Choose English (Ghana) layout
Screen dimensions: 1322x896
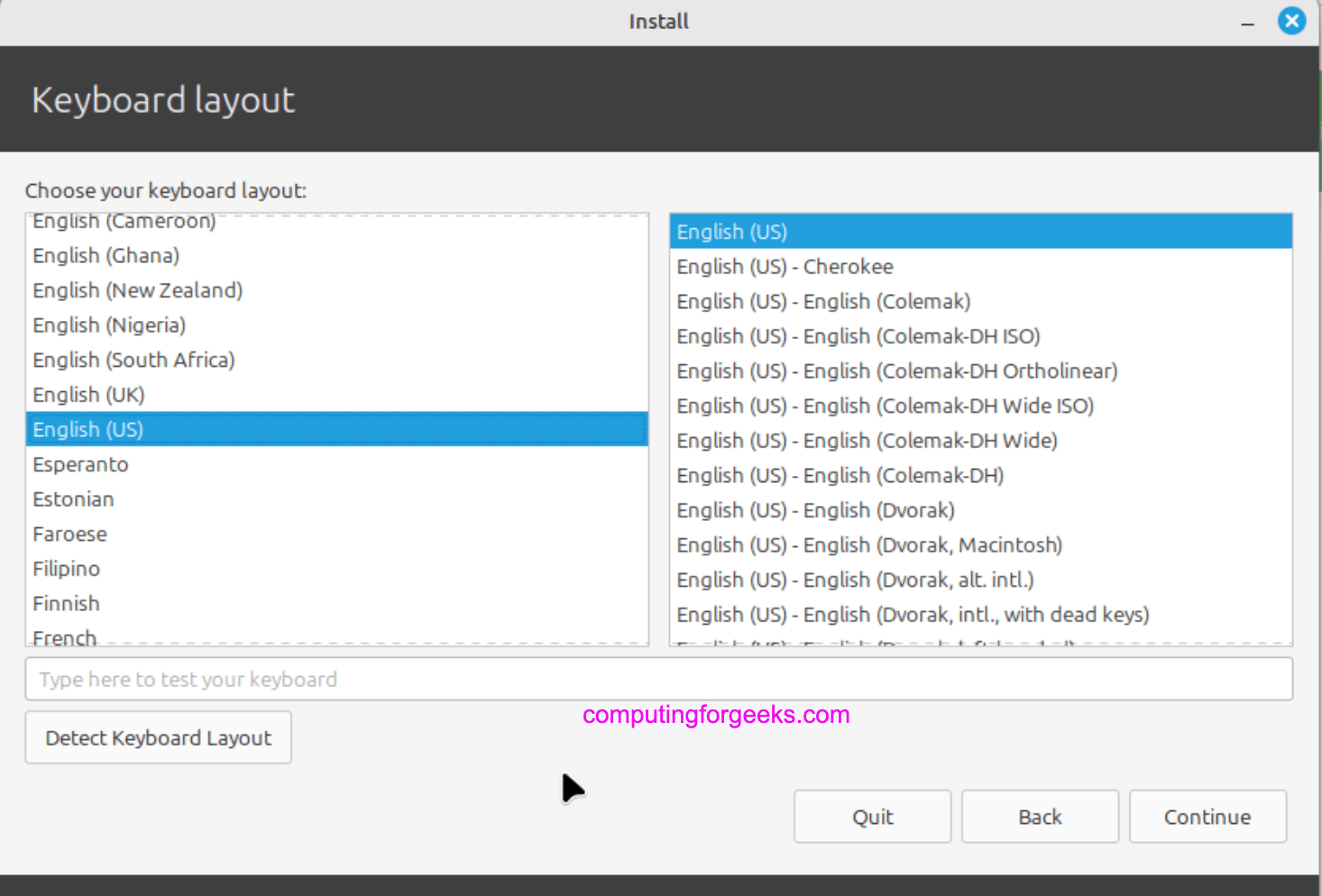[x=106, y=255]
